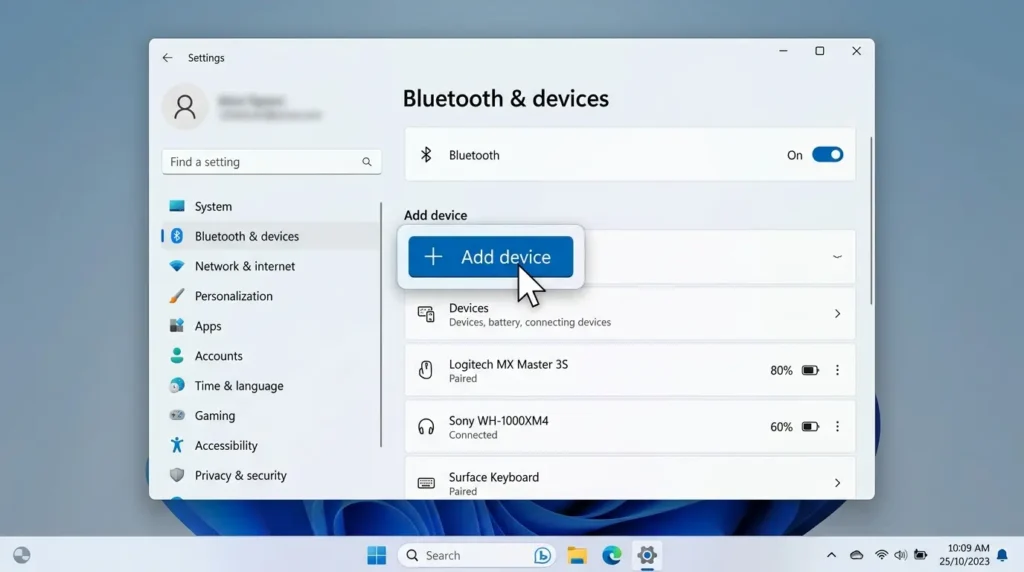The width and height of the screenshot is (1024, 572).
Task: Click the Bluetooth symbol icon in Bluetooth card
Action: (426, 155)
